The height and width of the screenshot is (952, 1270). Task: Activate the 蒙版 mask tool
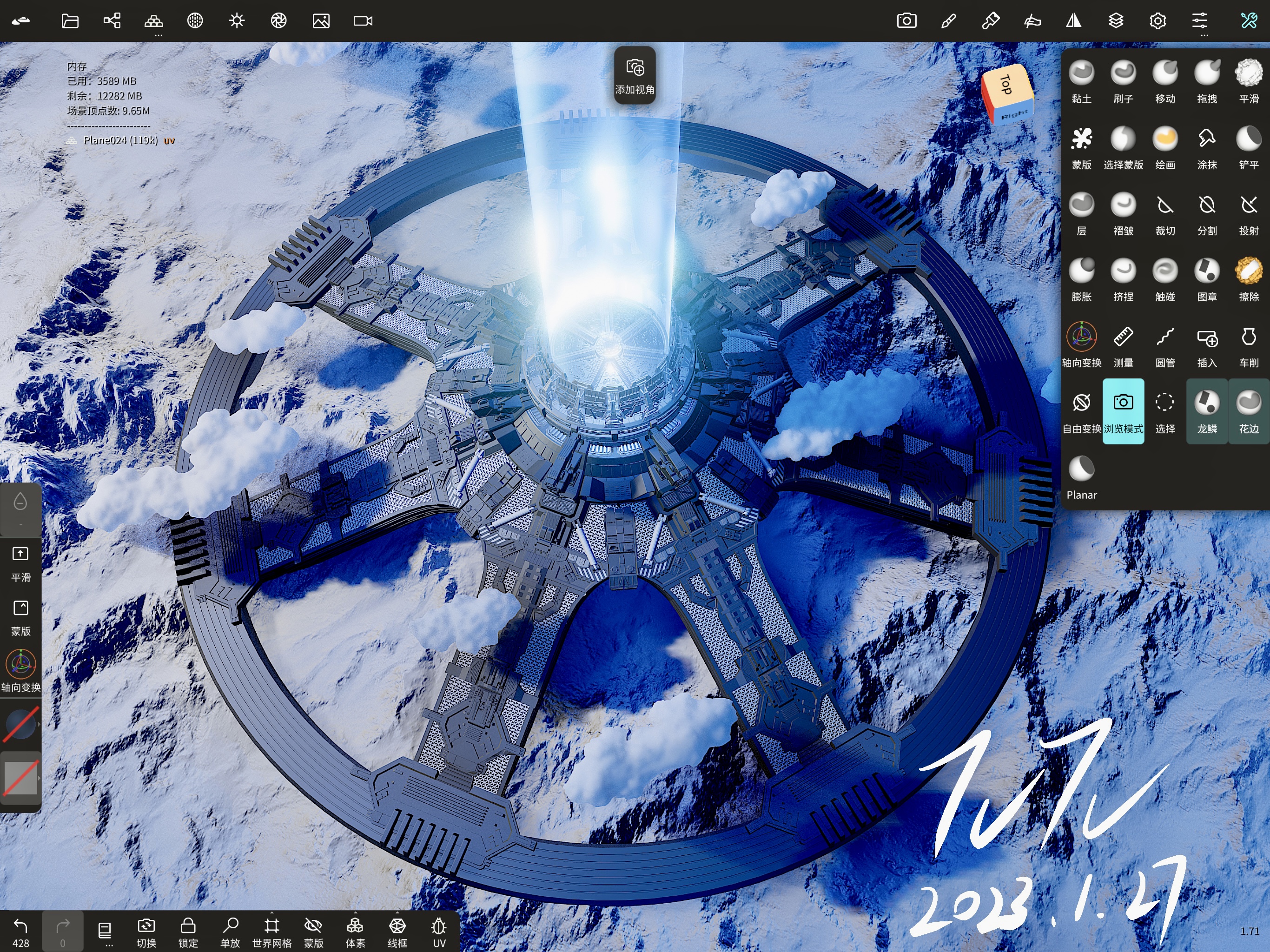(1082, 148)
